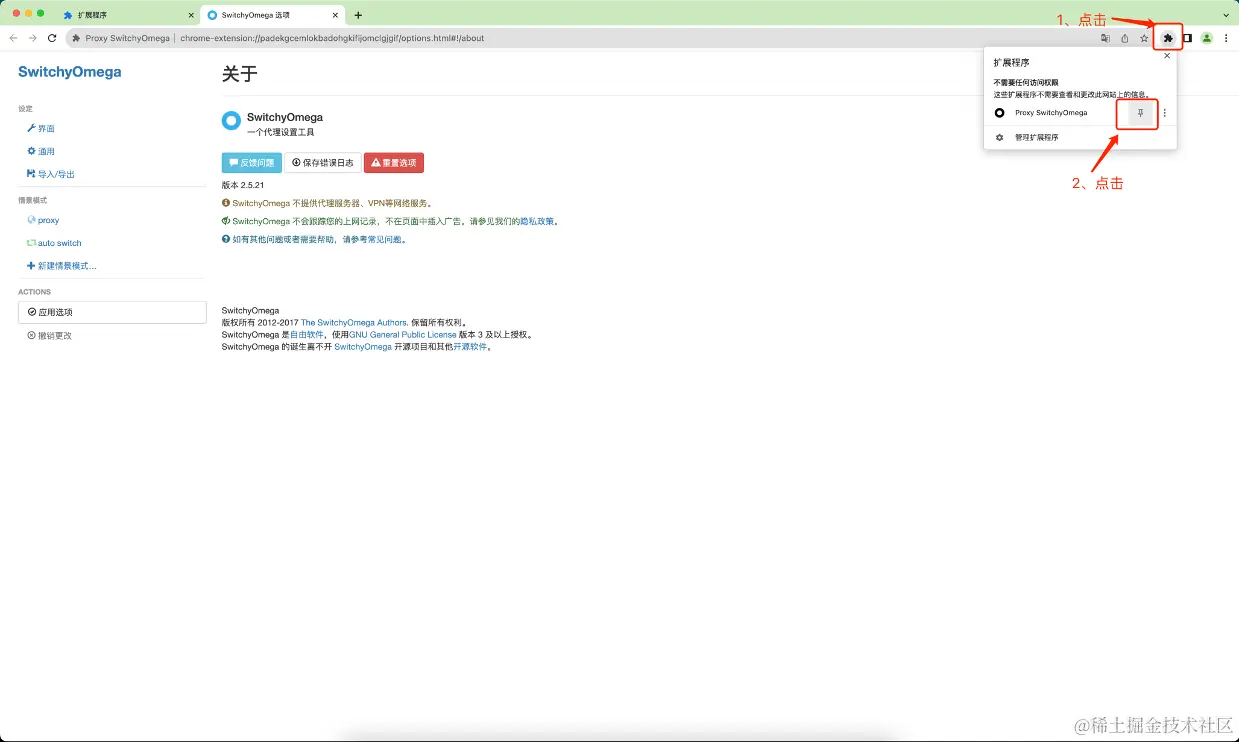Click the blue SwitchyOmega circle logo
This screenshot has width=1240, height=742.
coord(231,121)
